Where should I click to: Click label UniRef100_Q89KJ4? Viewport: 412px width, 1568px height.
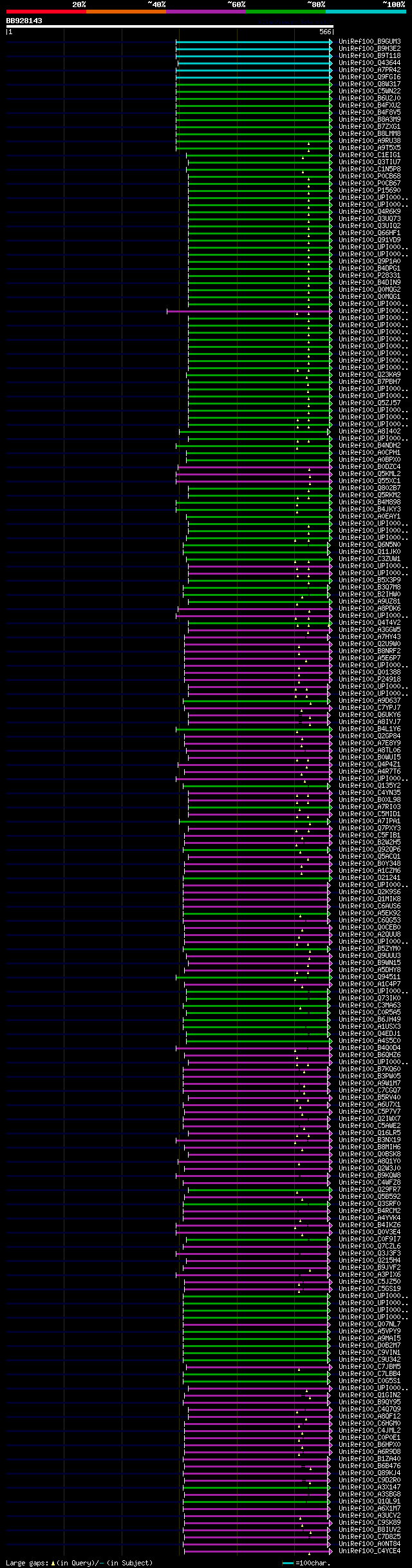(x=370, y=1473)
